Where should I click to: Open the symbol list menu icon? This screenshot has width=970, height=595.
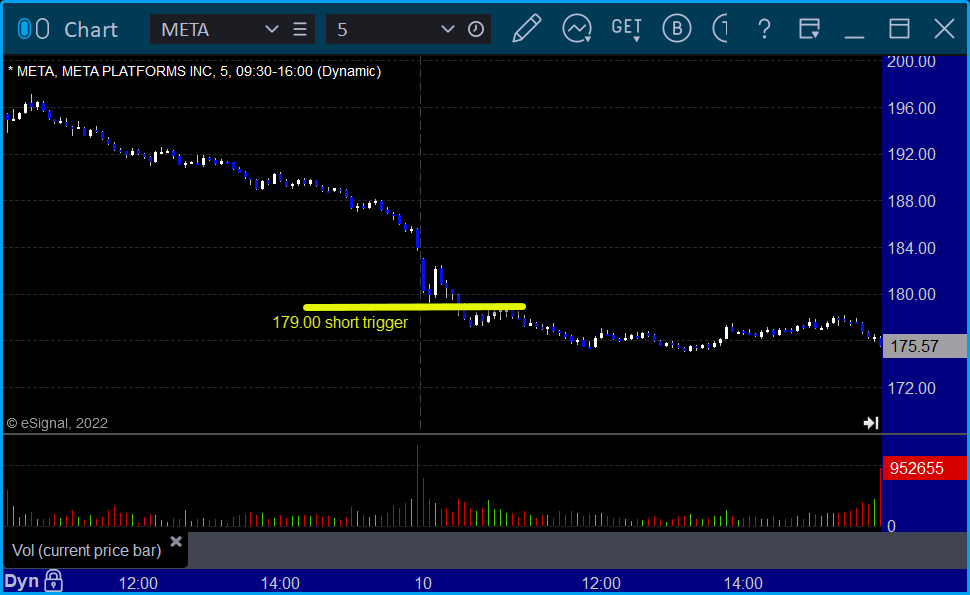[300, 29]
